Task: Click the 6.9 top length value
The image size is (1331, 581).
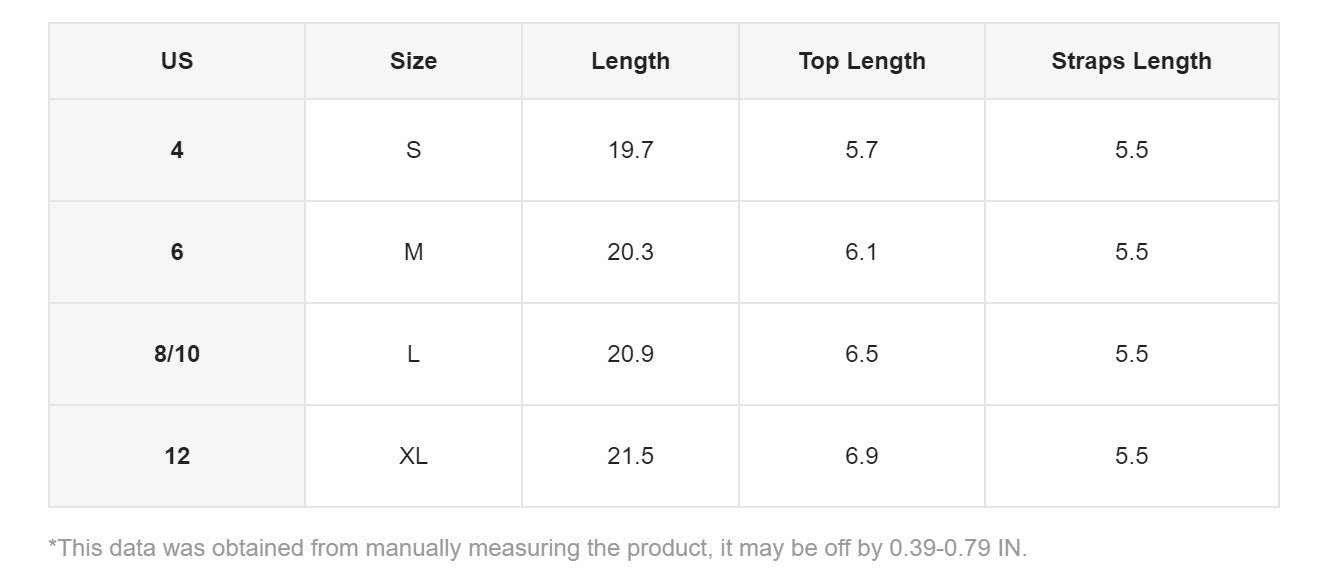Action: [861, 456]
